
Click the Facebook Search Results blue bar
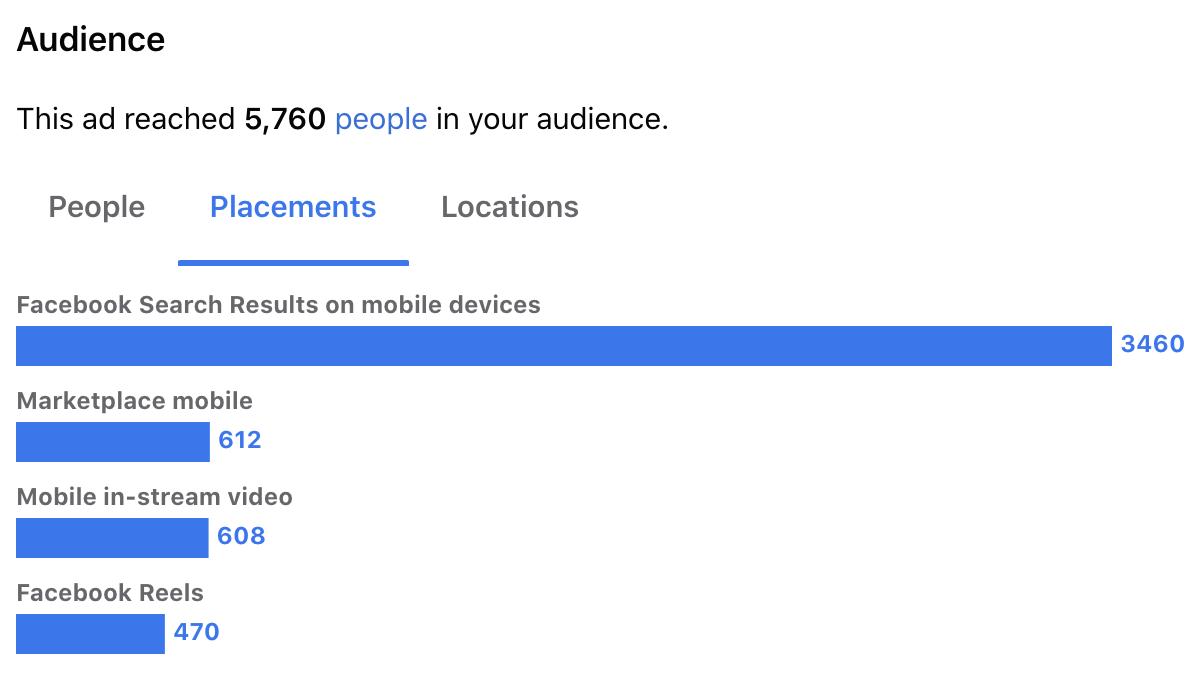tap(564, 346)
